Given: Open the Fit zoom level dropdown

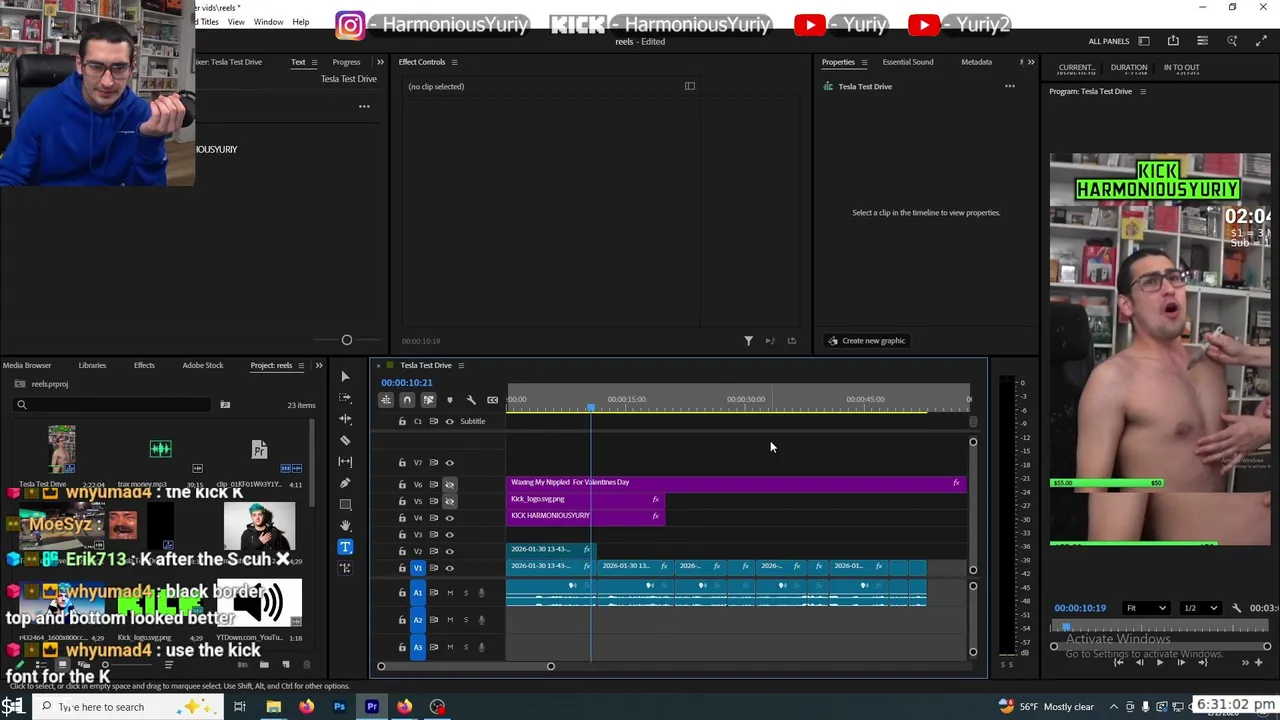Looking at the screenshot, I should (1145, 608).
